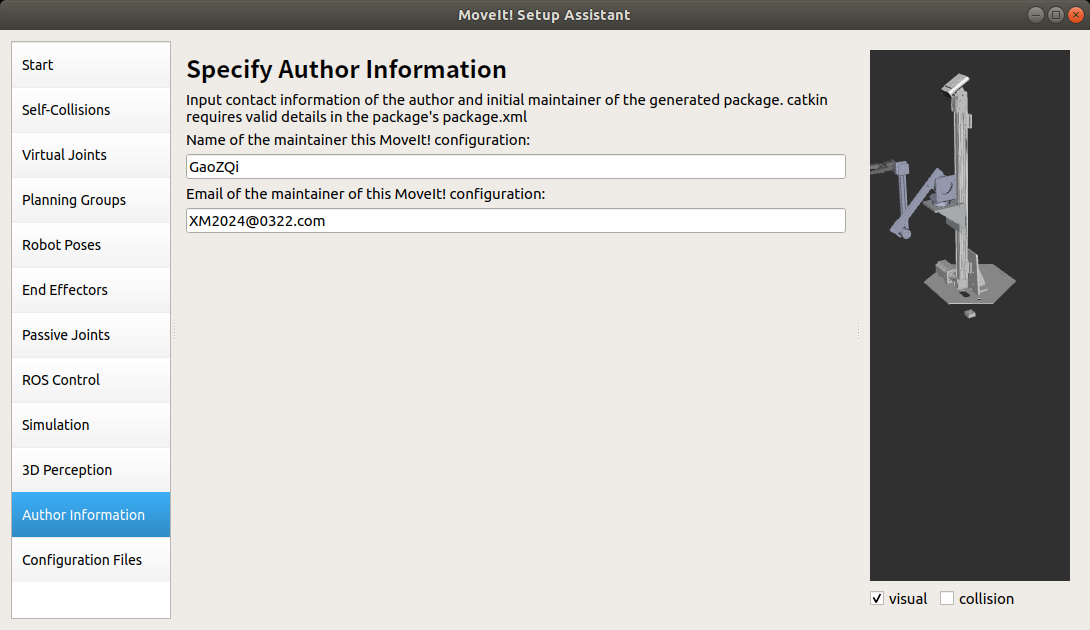Minimize the Setup Assistant window

pos(1036,15)
